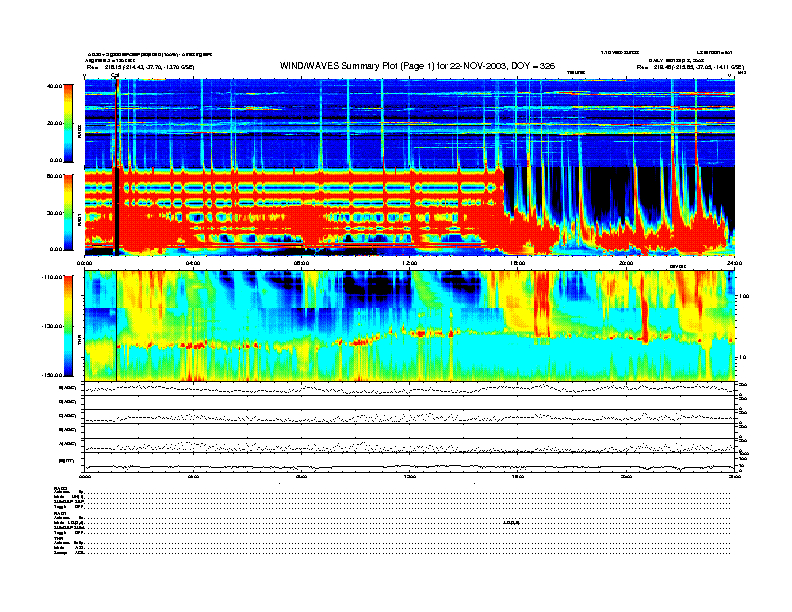Click the black calibration stripe in RAD1 panel

point(117,211)
